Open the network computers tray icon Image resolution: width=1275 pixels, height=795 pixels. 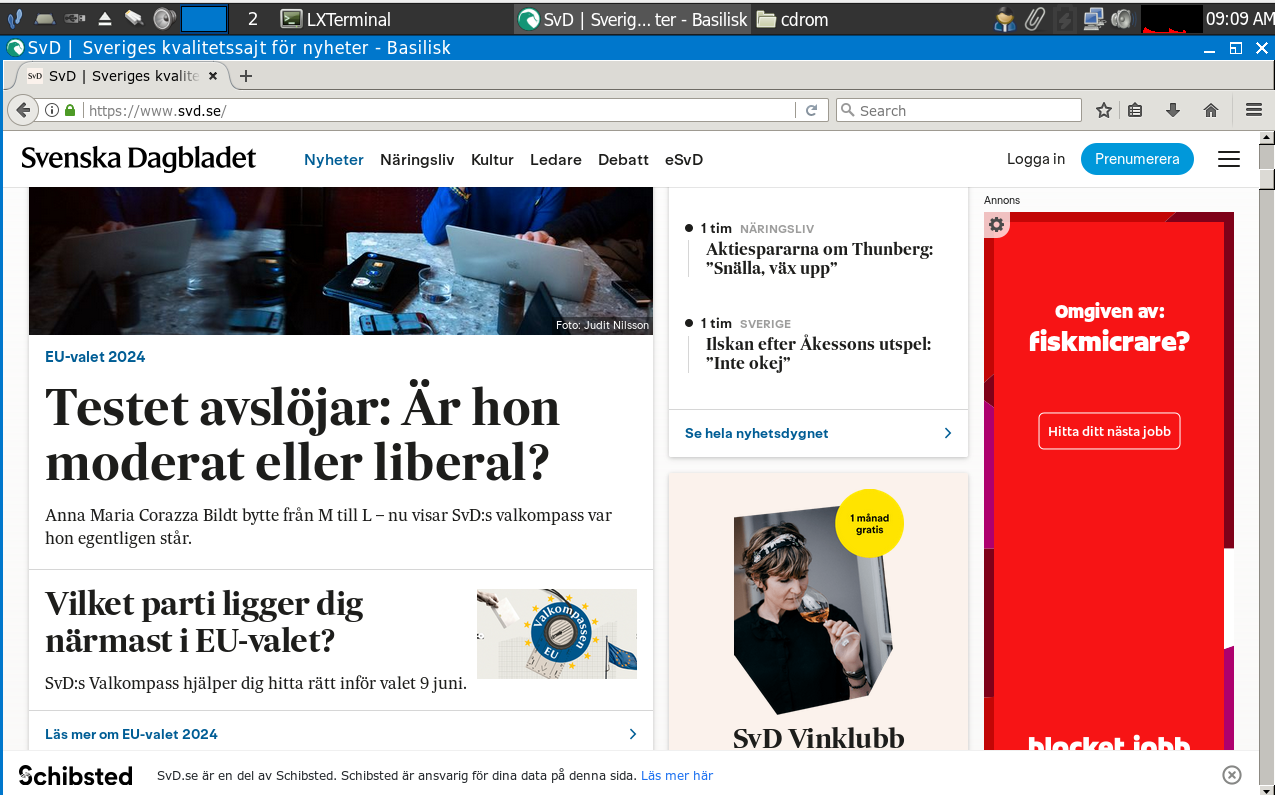[x=1094, y=19]
